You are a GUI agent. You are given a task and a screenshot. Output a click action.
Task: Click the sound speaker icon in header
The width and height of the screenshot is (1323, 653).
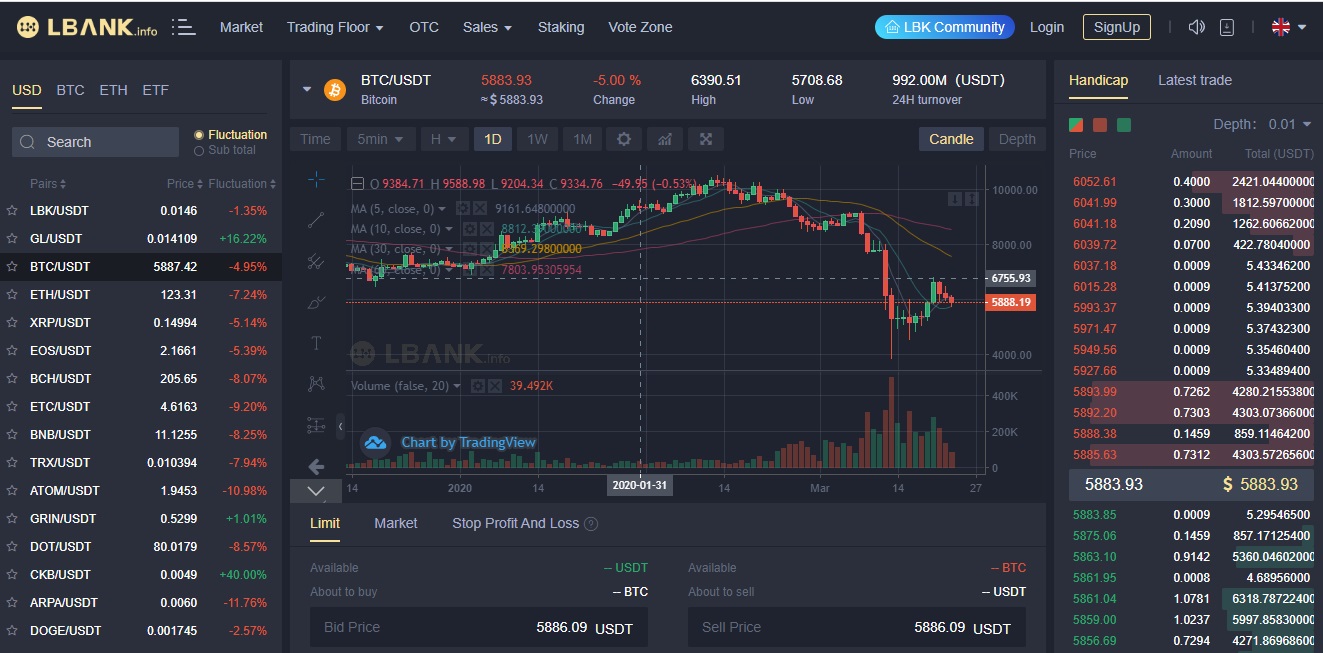pyautogui.click(x=1196, y=27)
